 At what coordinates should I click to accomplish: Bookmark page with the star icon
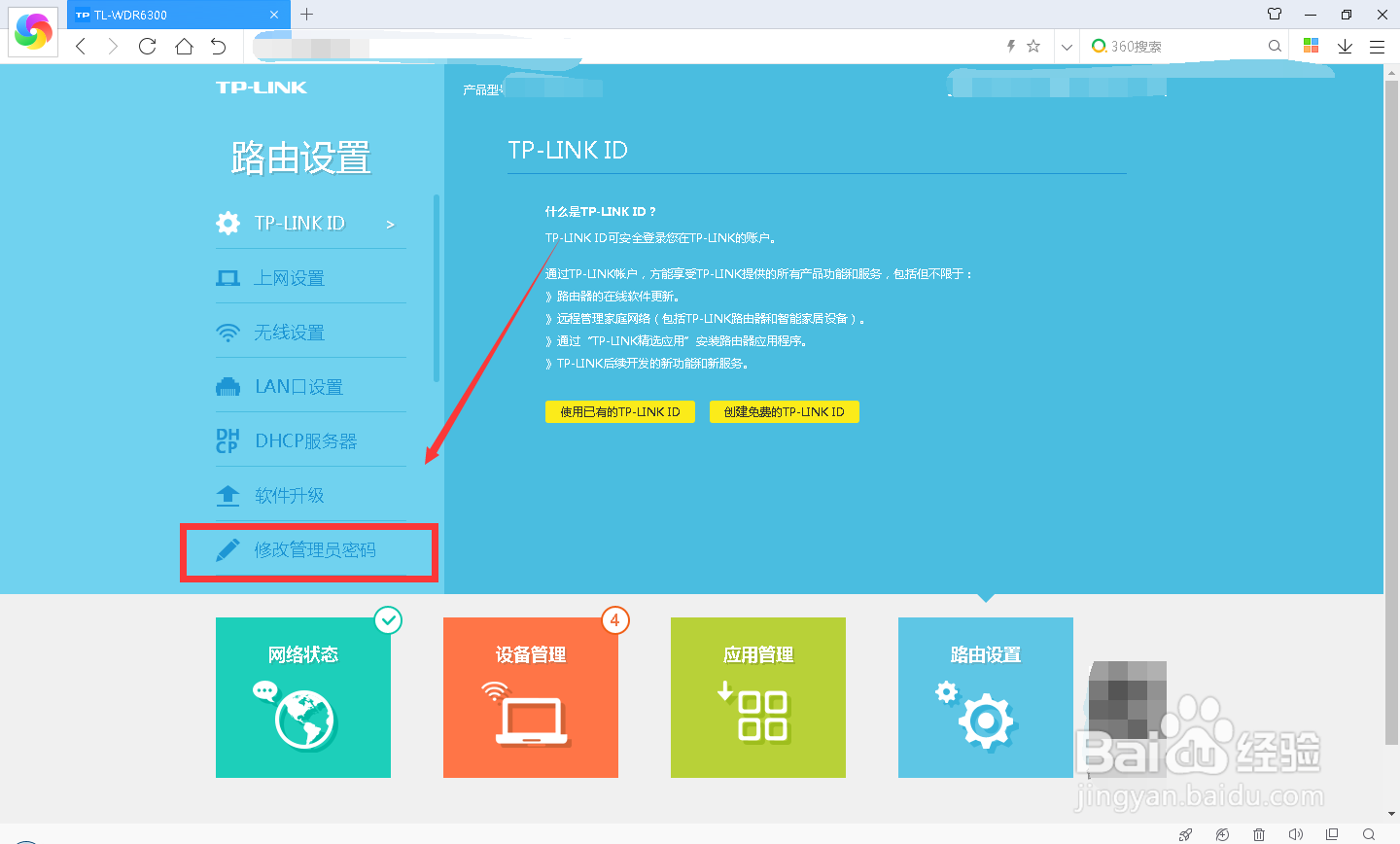click(x=1033, y=46)
